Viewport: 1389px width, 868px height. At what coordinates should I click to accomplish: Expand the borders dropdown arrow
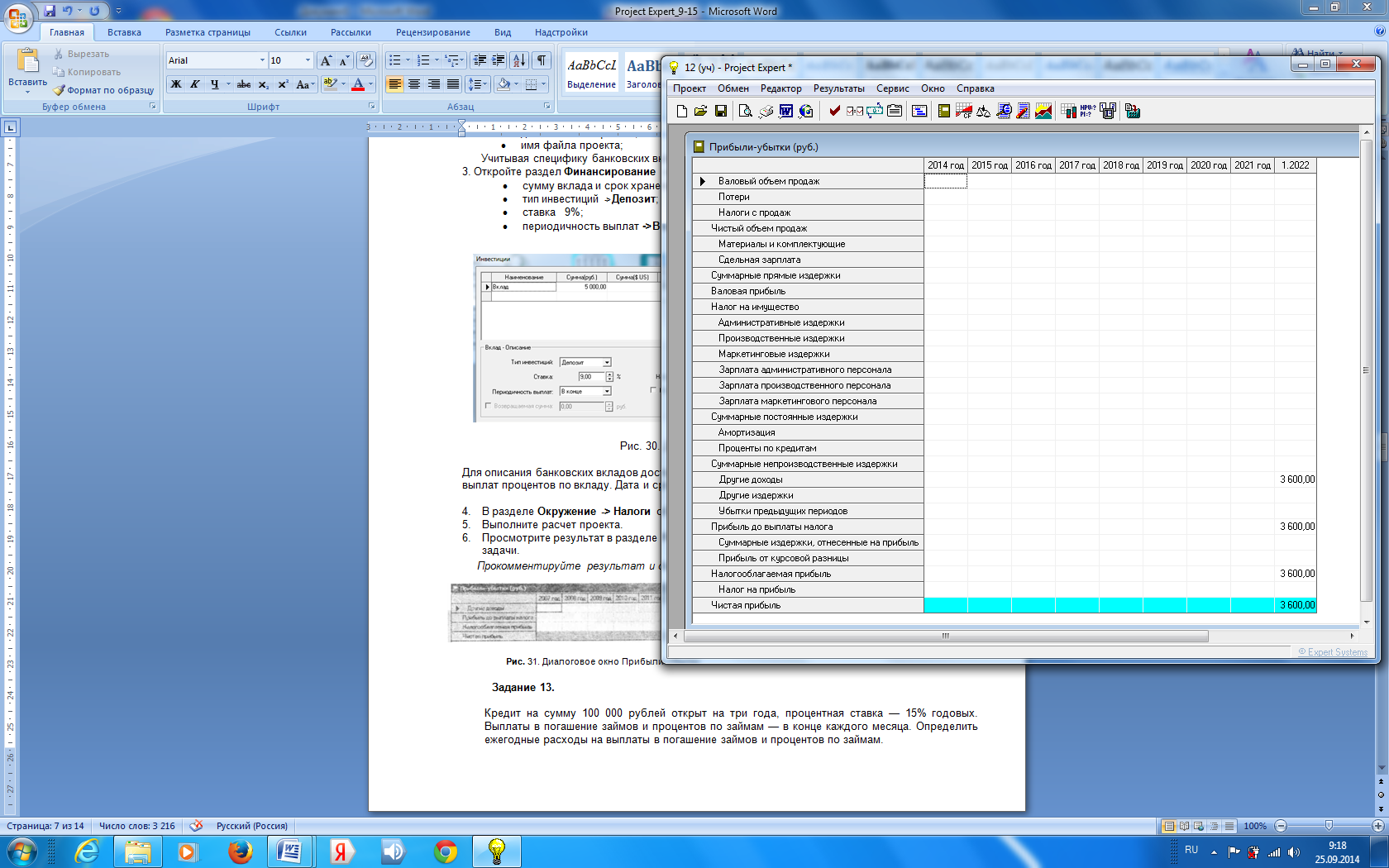point(544,84)
